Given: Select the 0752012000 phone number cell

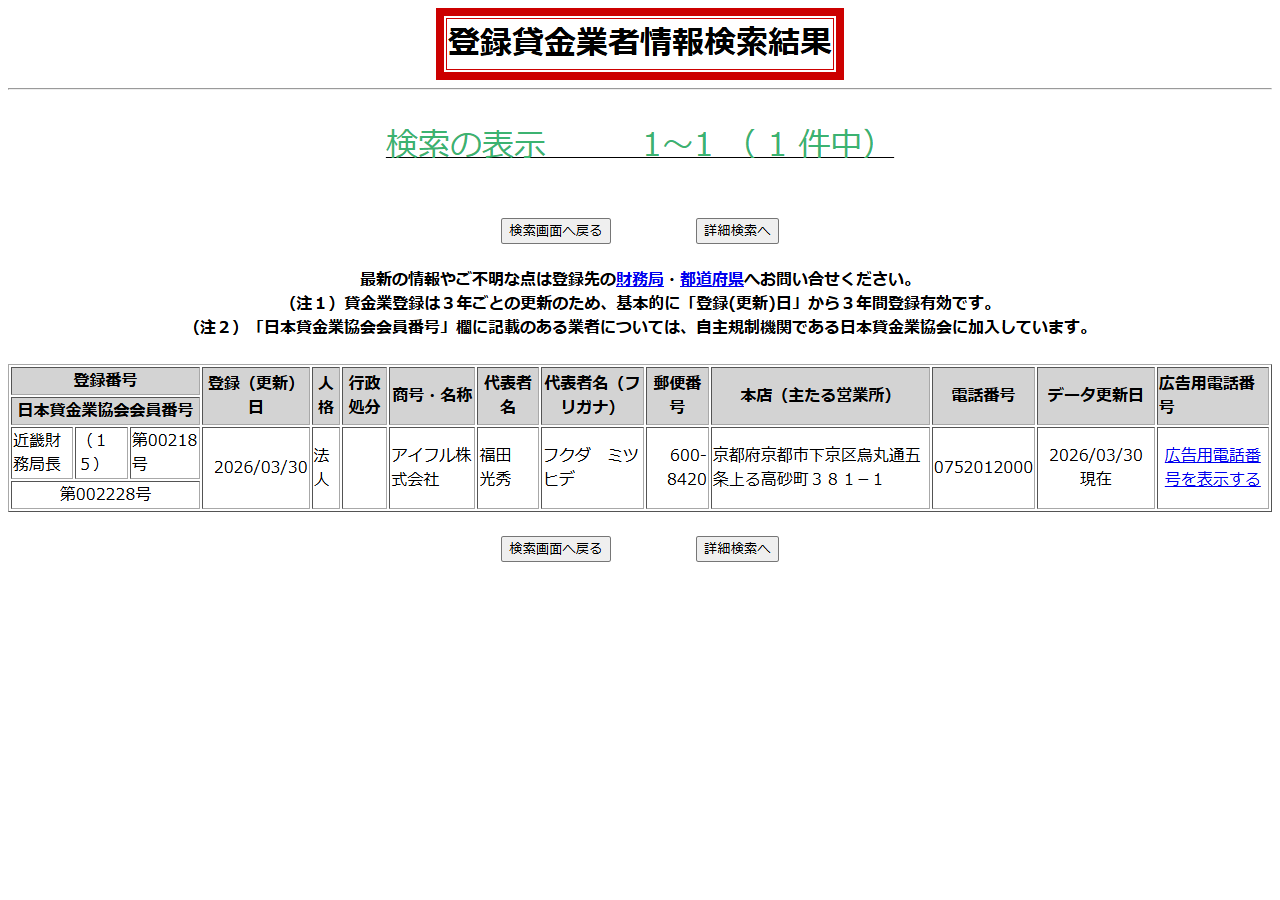Looking at the screenshot, I should [x=983, y=468].
